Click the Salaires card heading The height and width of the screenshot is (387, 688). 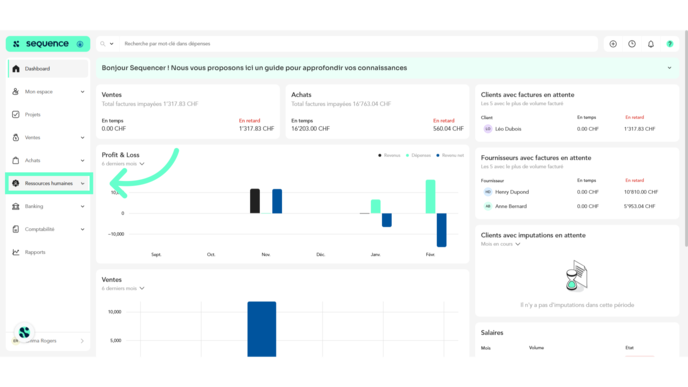click(492, 333)
